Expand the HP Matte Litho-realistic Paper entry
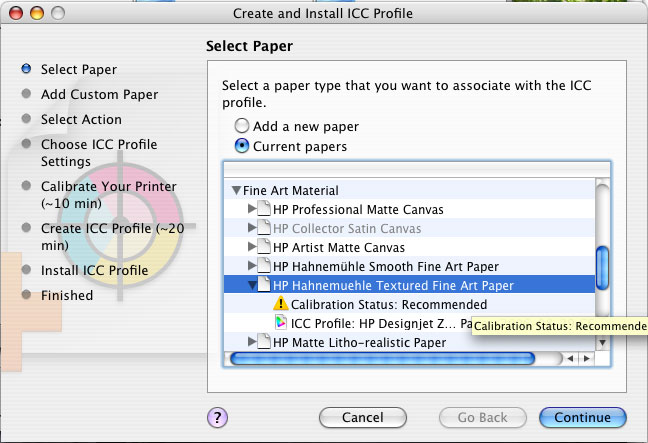 tap(252, 341)
